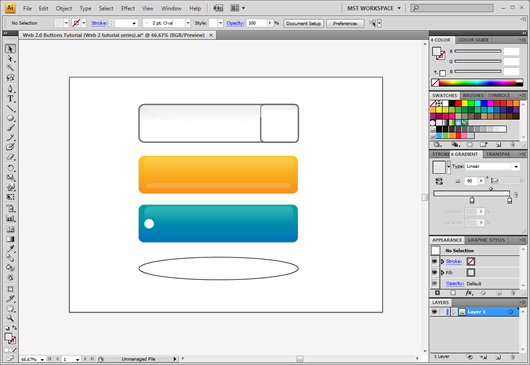Click the Go to Bridge icon
Screen dimensions: 530x365
(218, 8)
